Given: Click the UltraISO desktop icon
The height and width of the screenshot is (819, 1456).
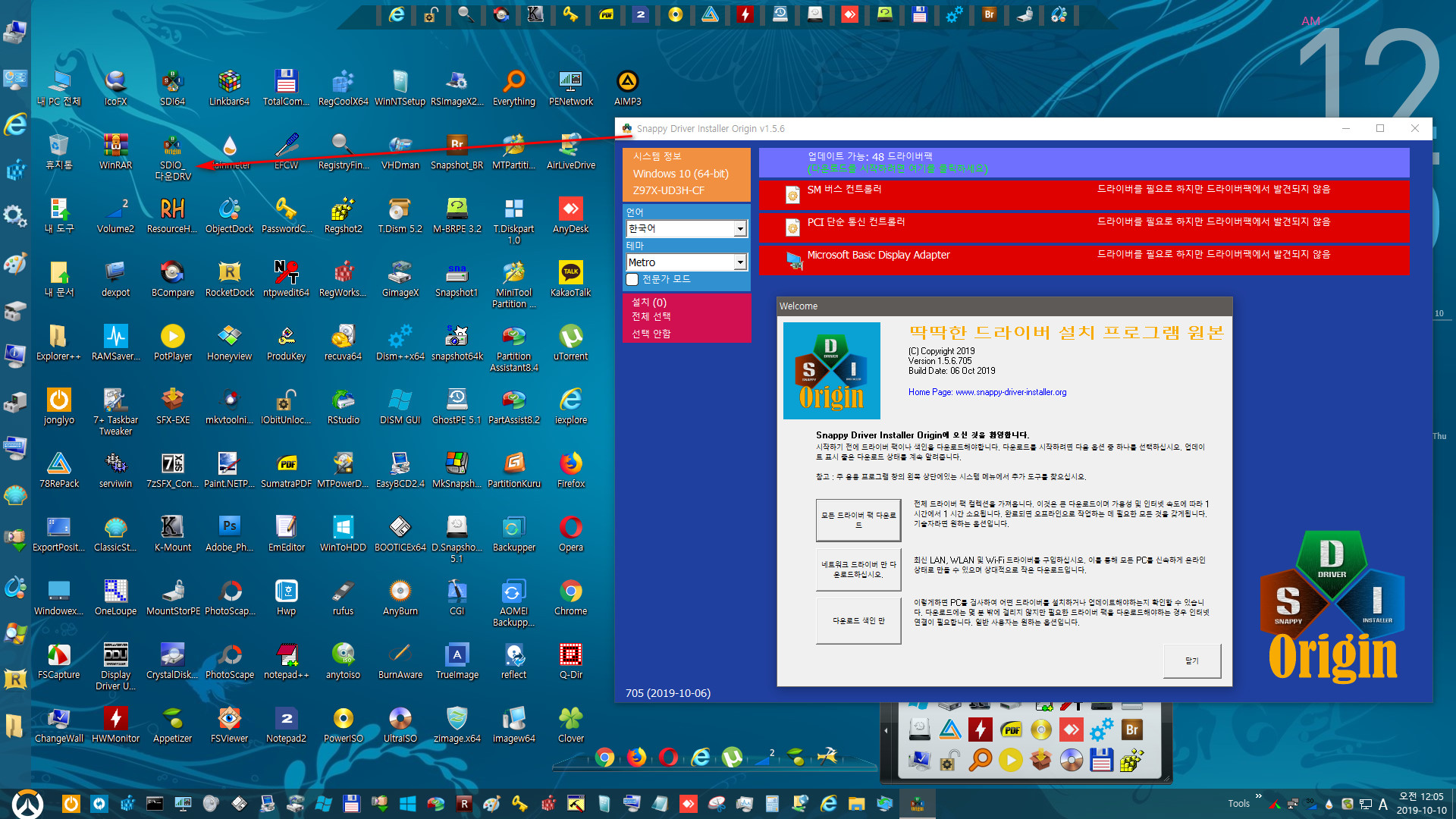Looking at the screenshot, I should [400, 725].
